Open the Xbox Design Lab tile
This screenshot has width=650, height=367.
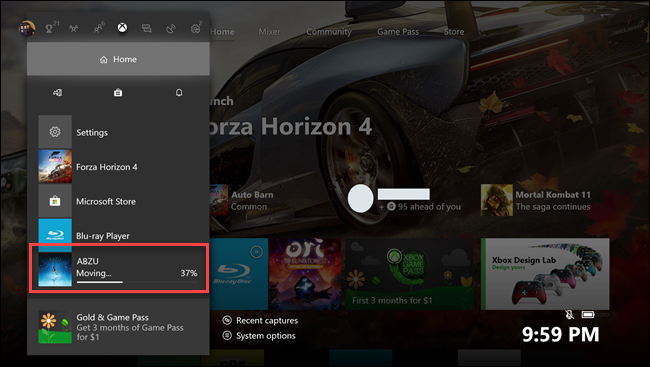coord(545,274)
